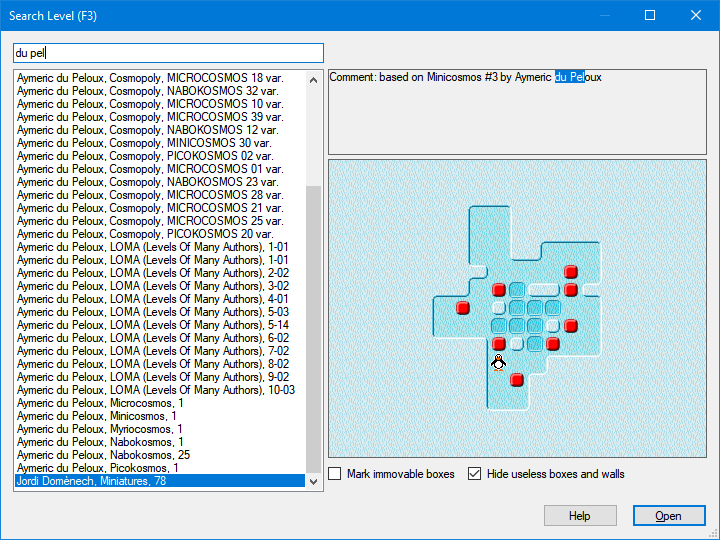Select 'Cosmopoly, MINICOSMOS 30 var.' row

coord(160,143)
